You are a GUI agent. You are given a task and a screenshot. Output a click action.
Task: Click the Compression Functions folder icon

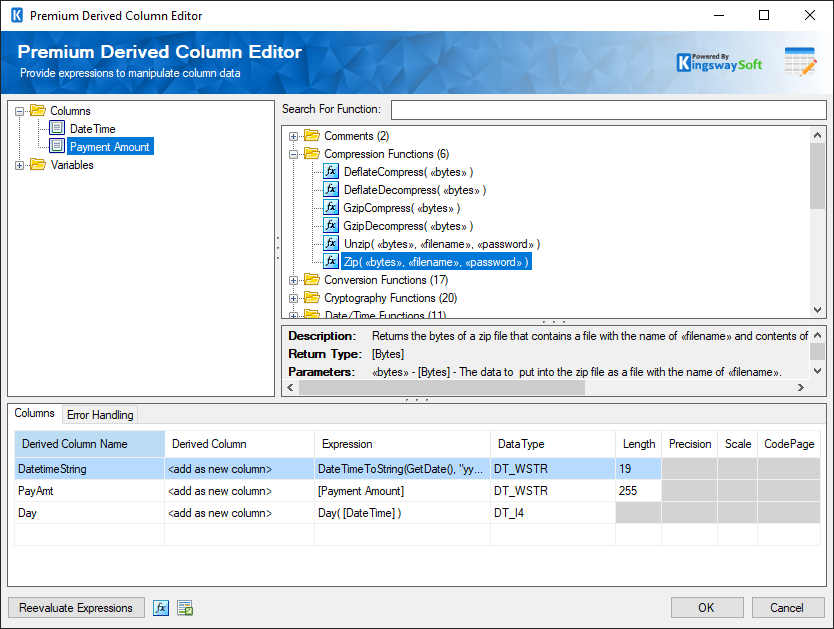(x=312, y=154)
